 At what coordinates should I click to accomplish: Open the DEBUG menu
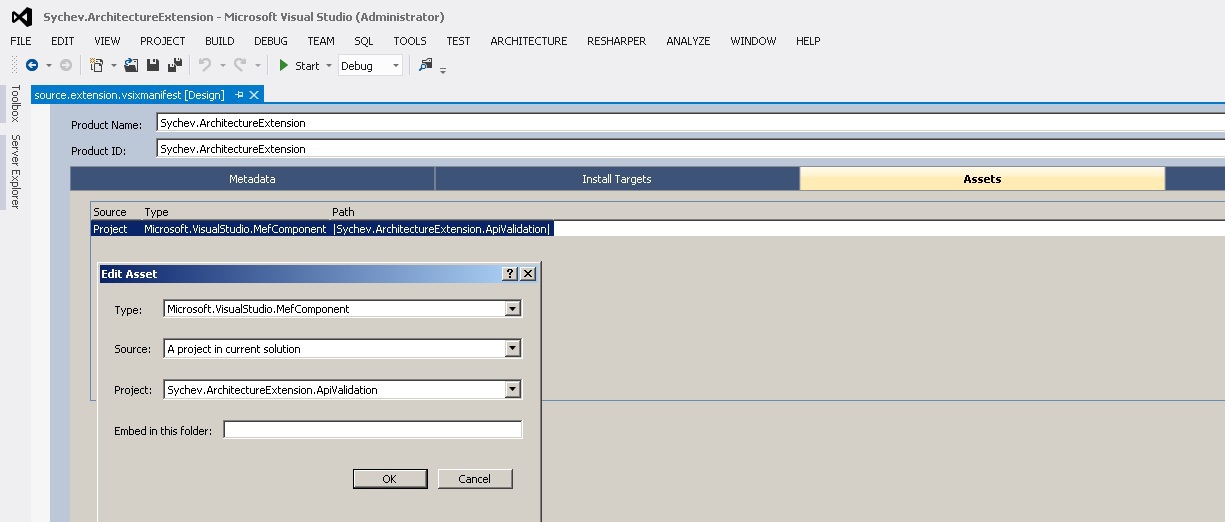click(x=271, y=41)
